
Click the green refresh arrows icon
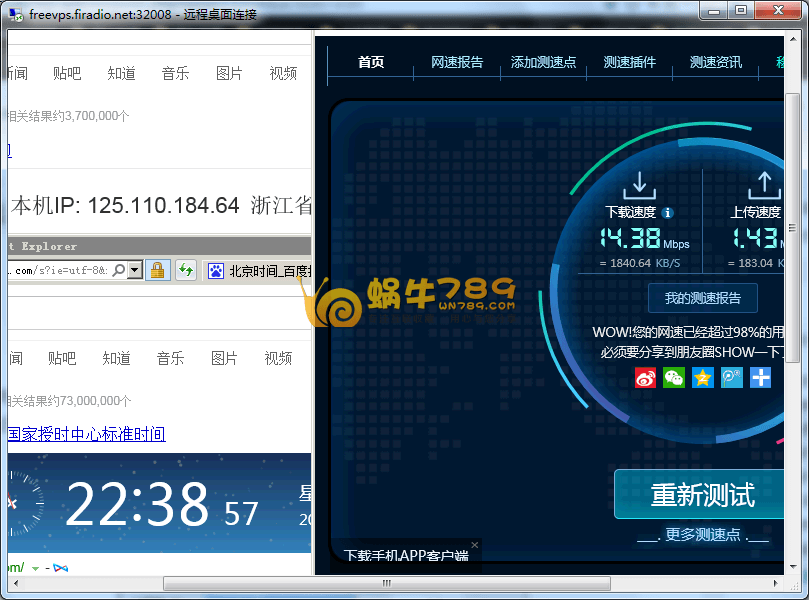[x=186, y=270]
